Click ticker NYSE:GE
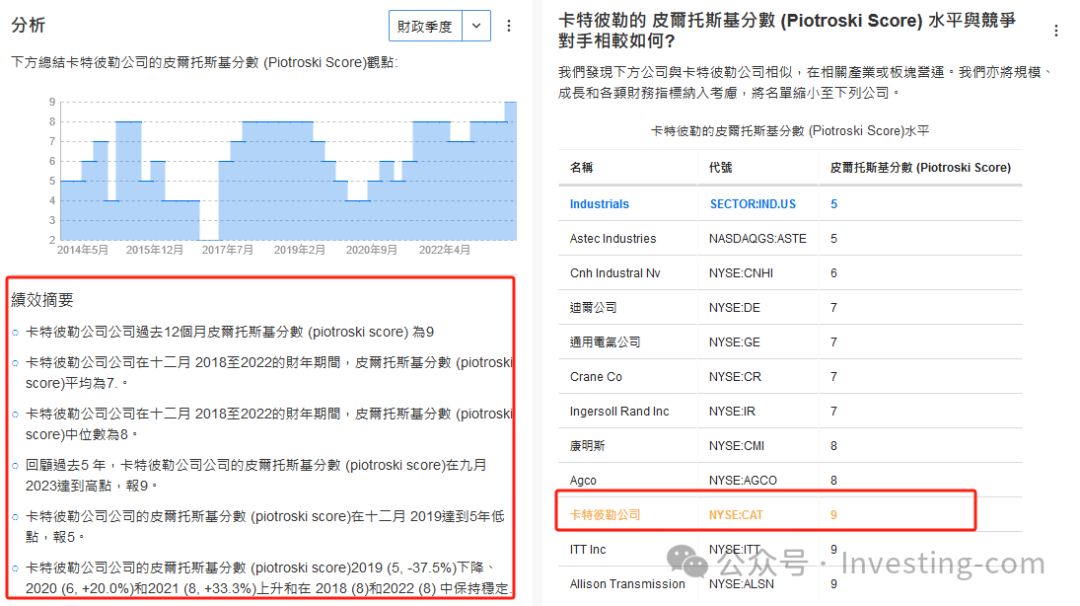 click(734, 342)
